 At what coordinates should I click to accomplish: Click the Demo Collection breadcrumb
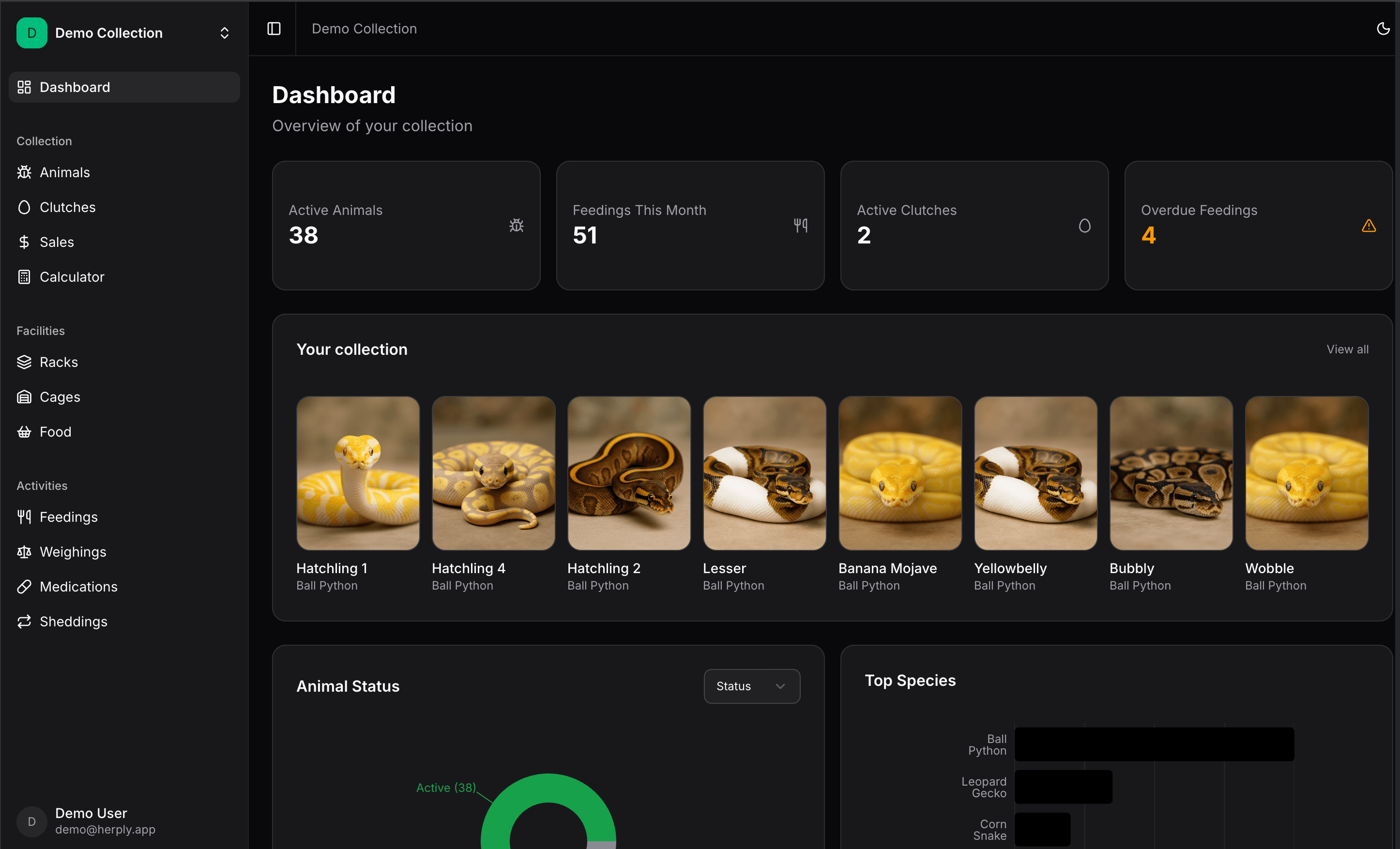[x=364, y=29]
